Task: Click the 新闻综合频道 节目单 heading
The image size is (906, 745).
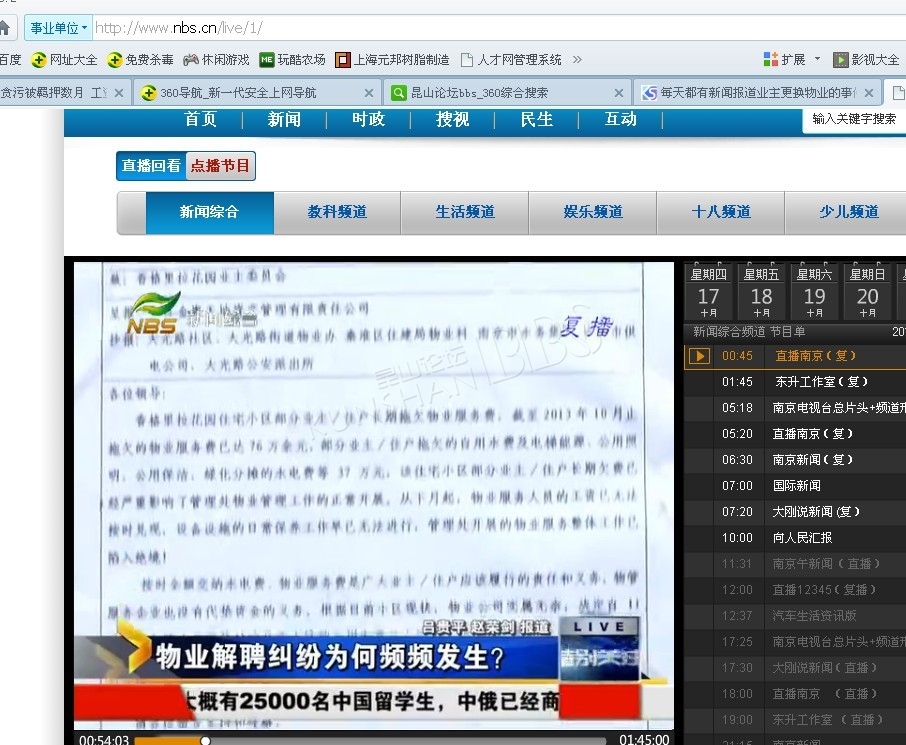Action: (749, 332)
